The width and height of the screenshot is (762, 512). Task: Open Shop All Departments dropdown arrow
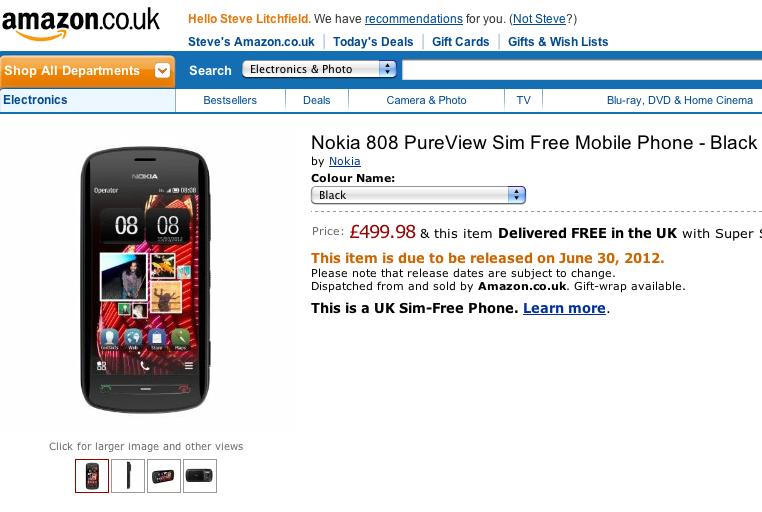click(162, 71)
